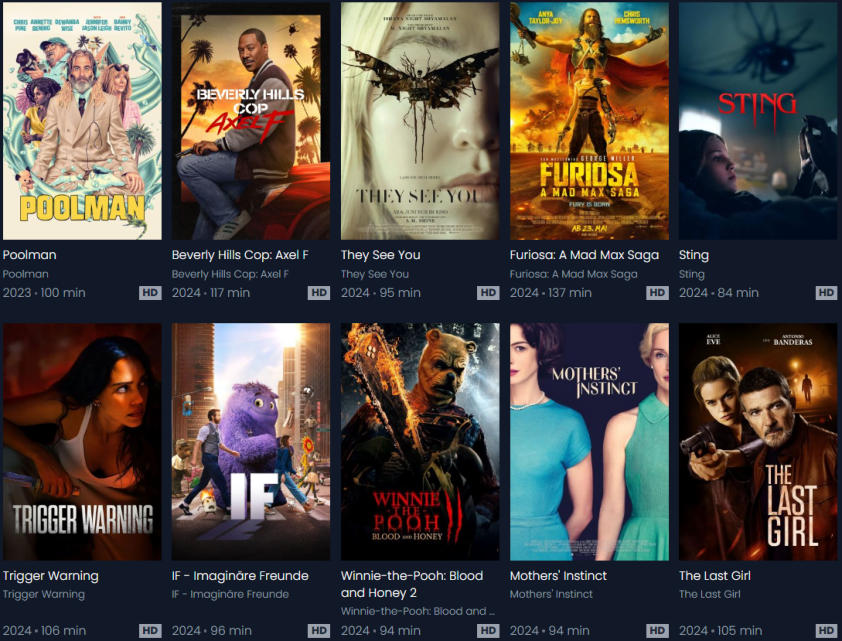Click the grey Sting subtitle
The height and width of the screenshot is (641, 842).
tap(692, 275)
